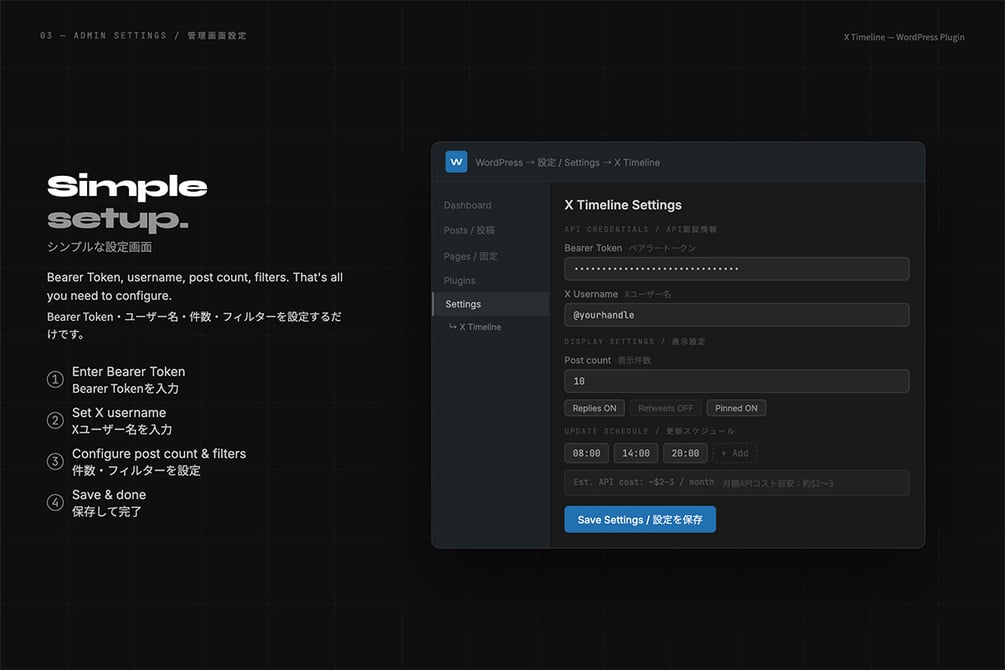Click Save Settings / 設定を保存 button
This screenshot has width=1005, height=670.
(640, 519)
